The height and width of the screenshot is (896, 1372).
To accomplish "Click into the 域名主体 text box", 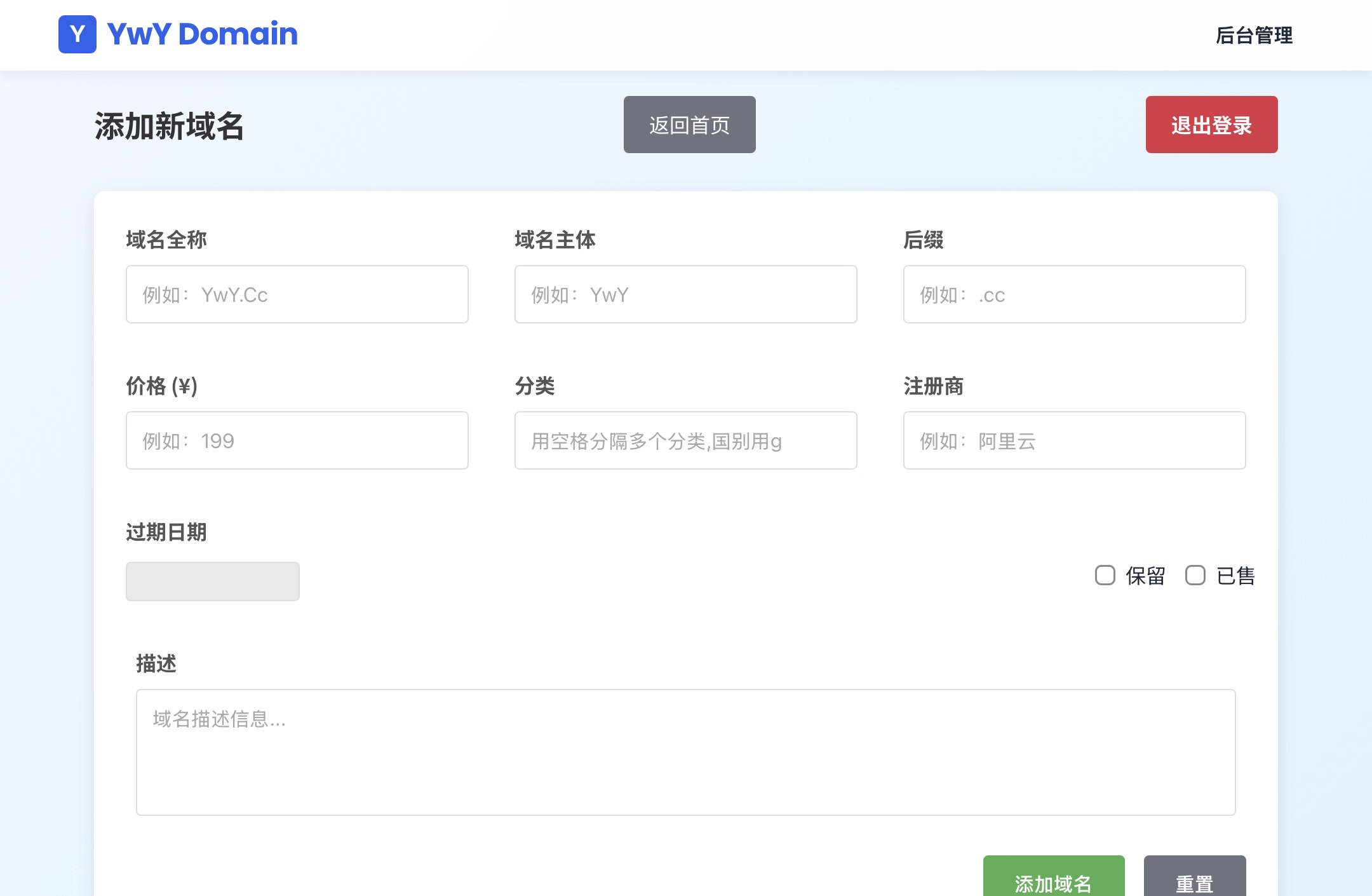I will click(x=685, y=294).
